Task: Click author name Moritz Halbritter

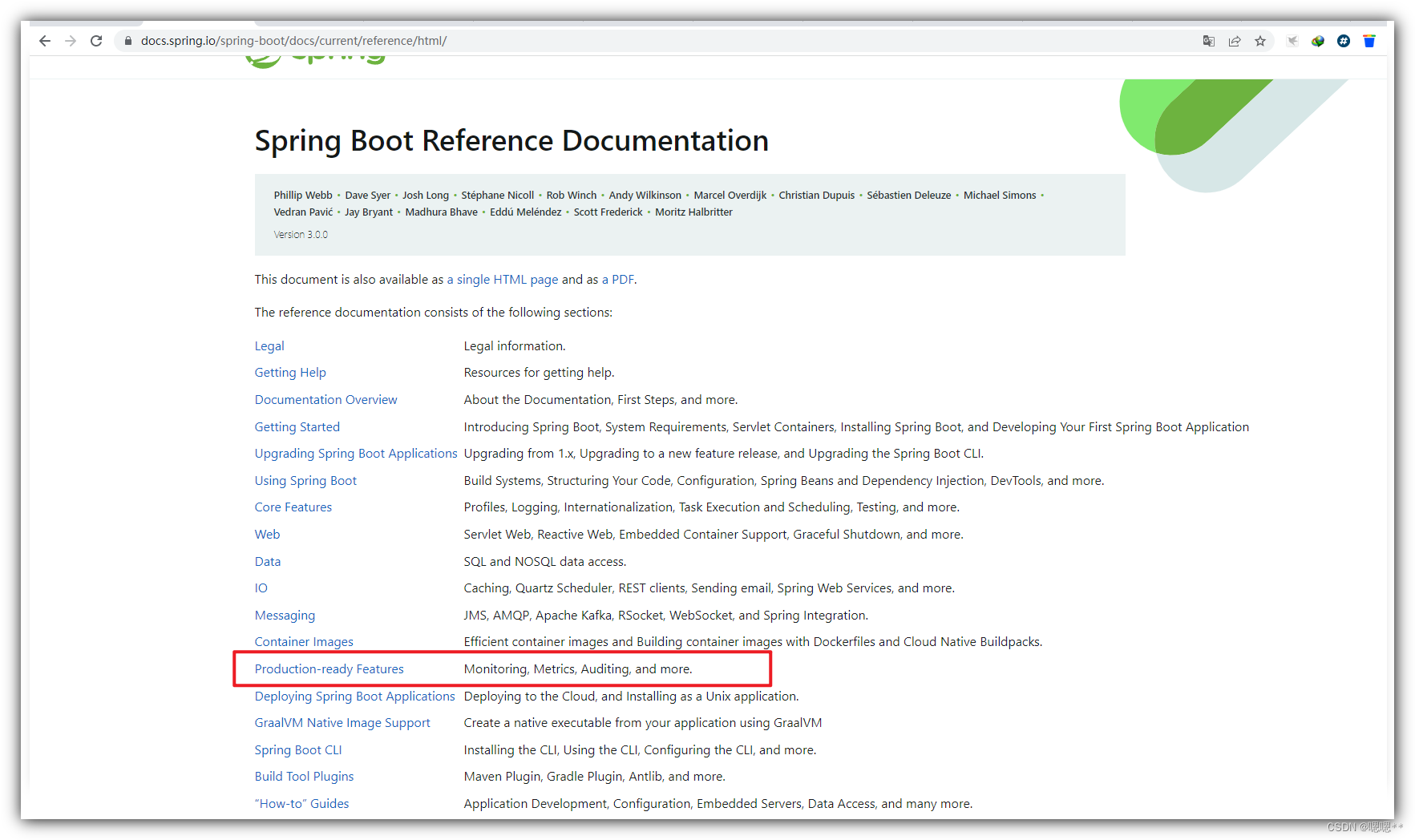Action: click(693, 212)
